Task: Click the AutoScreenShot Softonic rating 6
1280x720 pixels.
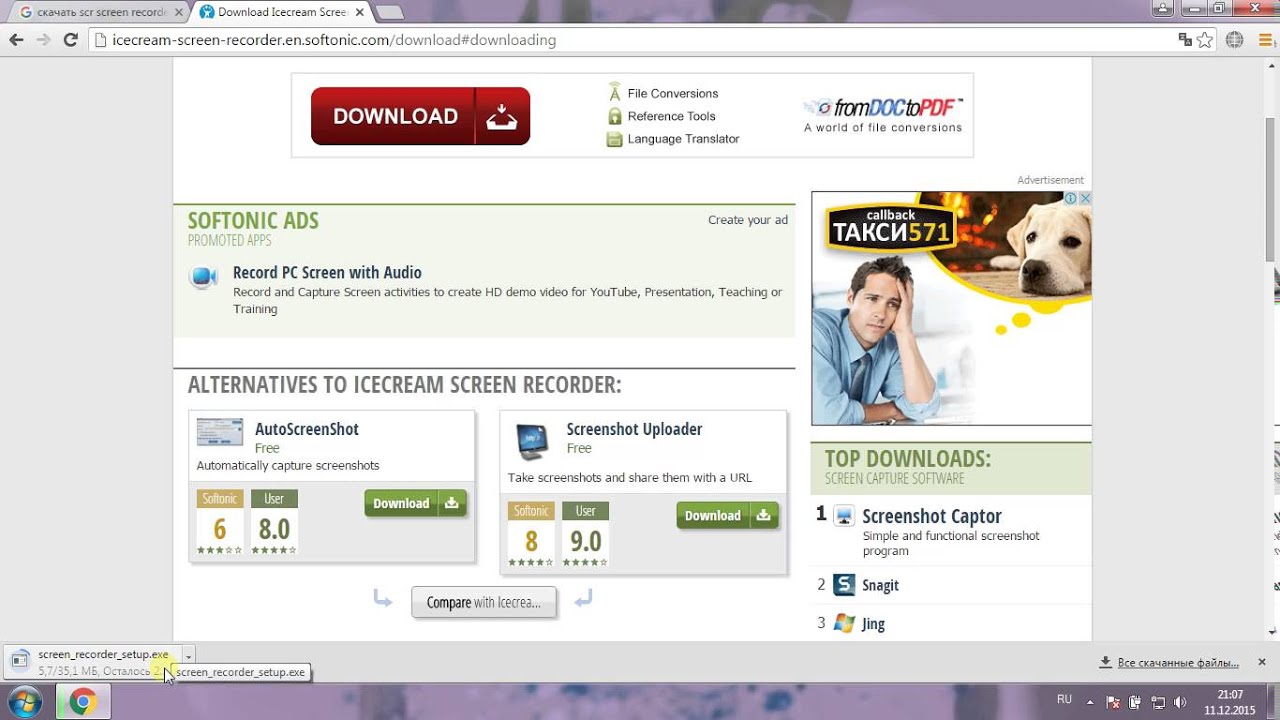Action: tap(220, 523)
